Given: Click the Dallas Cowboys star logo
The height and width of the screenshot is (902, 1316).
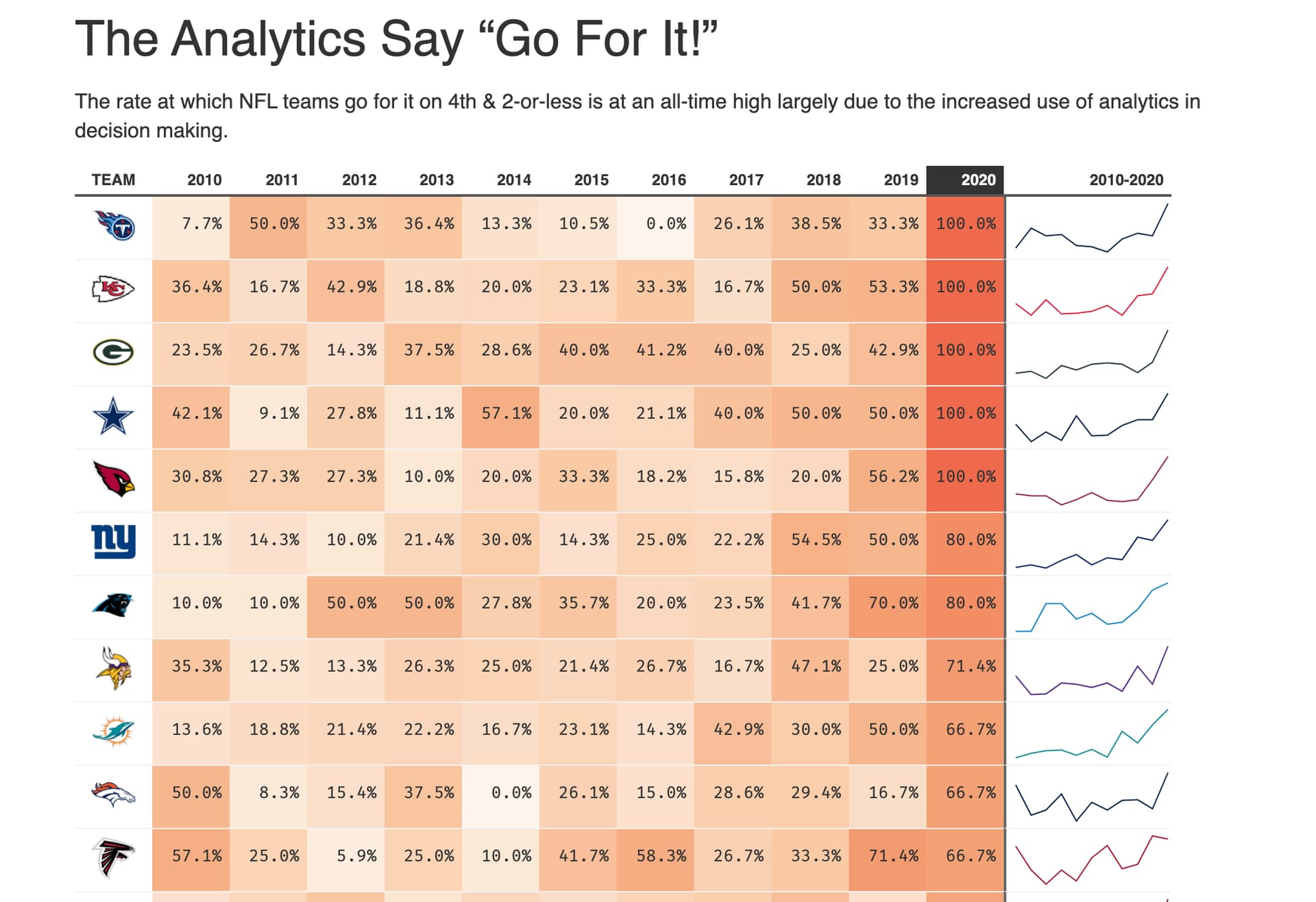Looking at the screenshot, I should (113, 416).
